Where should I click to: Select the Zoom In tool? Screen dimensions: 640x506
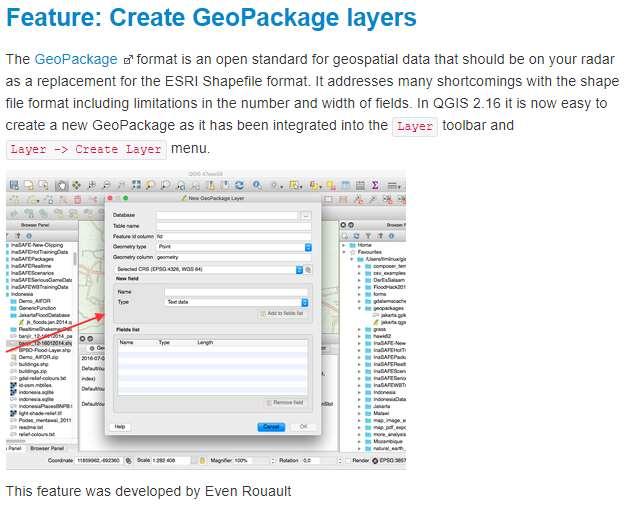(x=91, y=186)
